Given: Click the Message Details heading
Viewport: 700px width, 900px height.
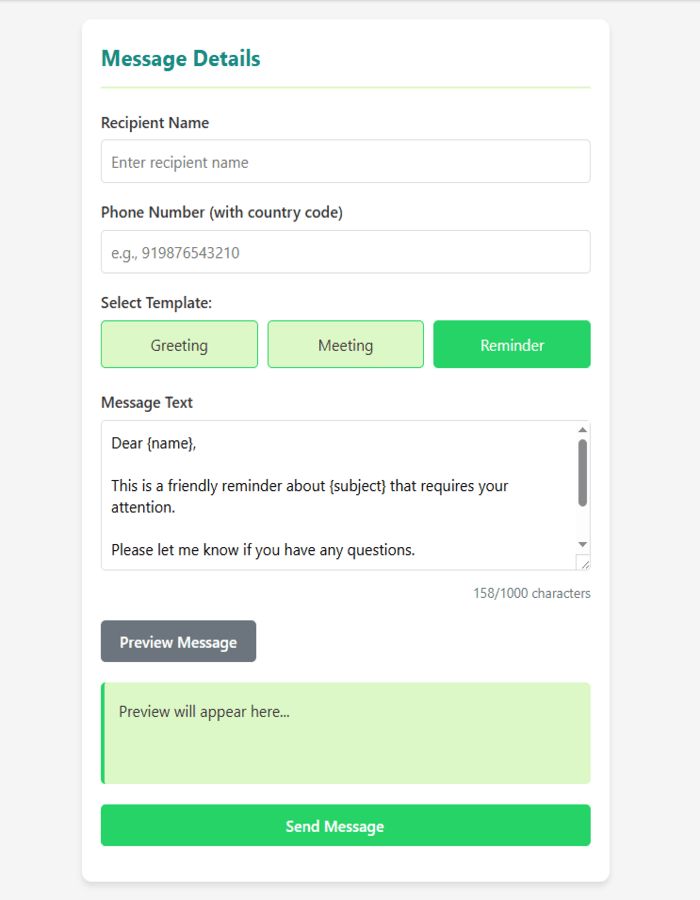Looking at the screenshot, I should (181, 59).
